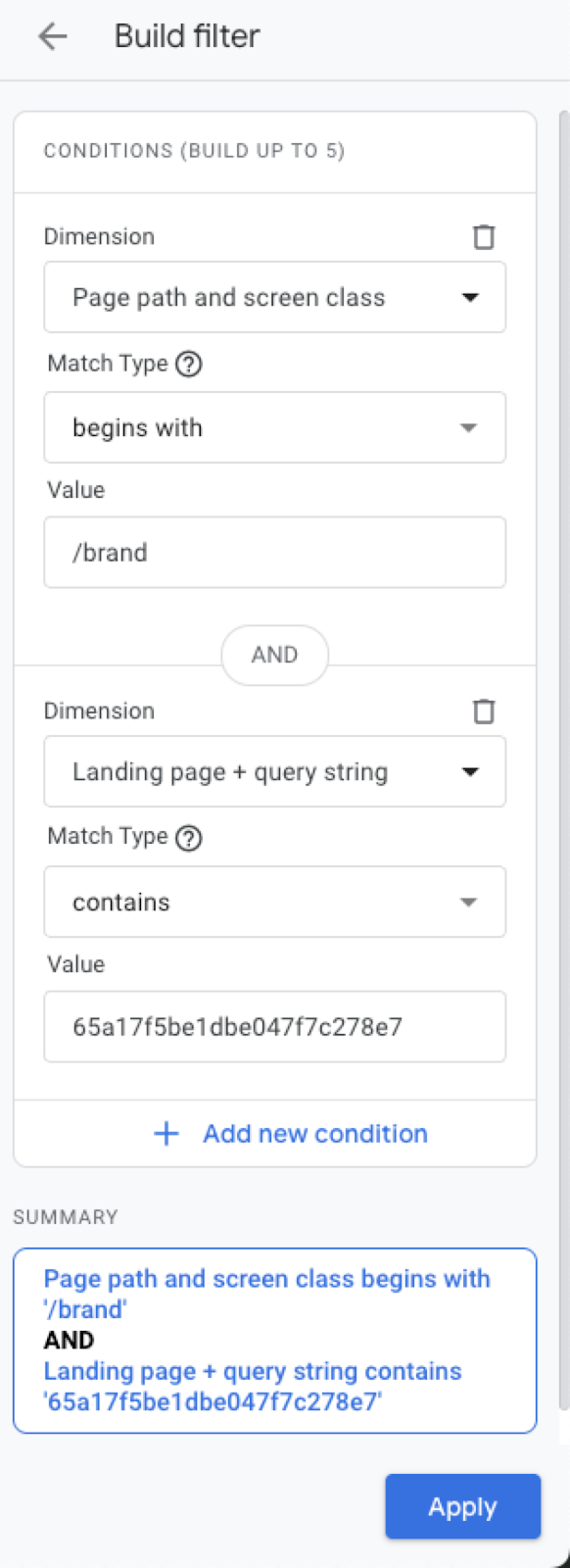The image size is (570, 1568).
Task: Click the second Dimension label
Action: point(99,710)
